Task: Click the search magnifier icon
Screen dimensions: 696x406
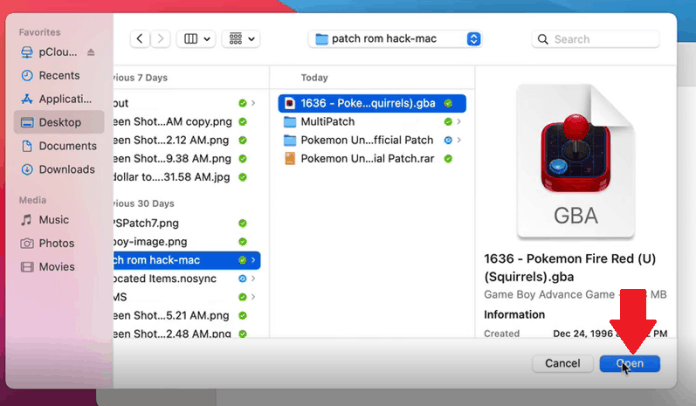Action: [x=543, y=39]
